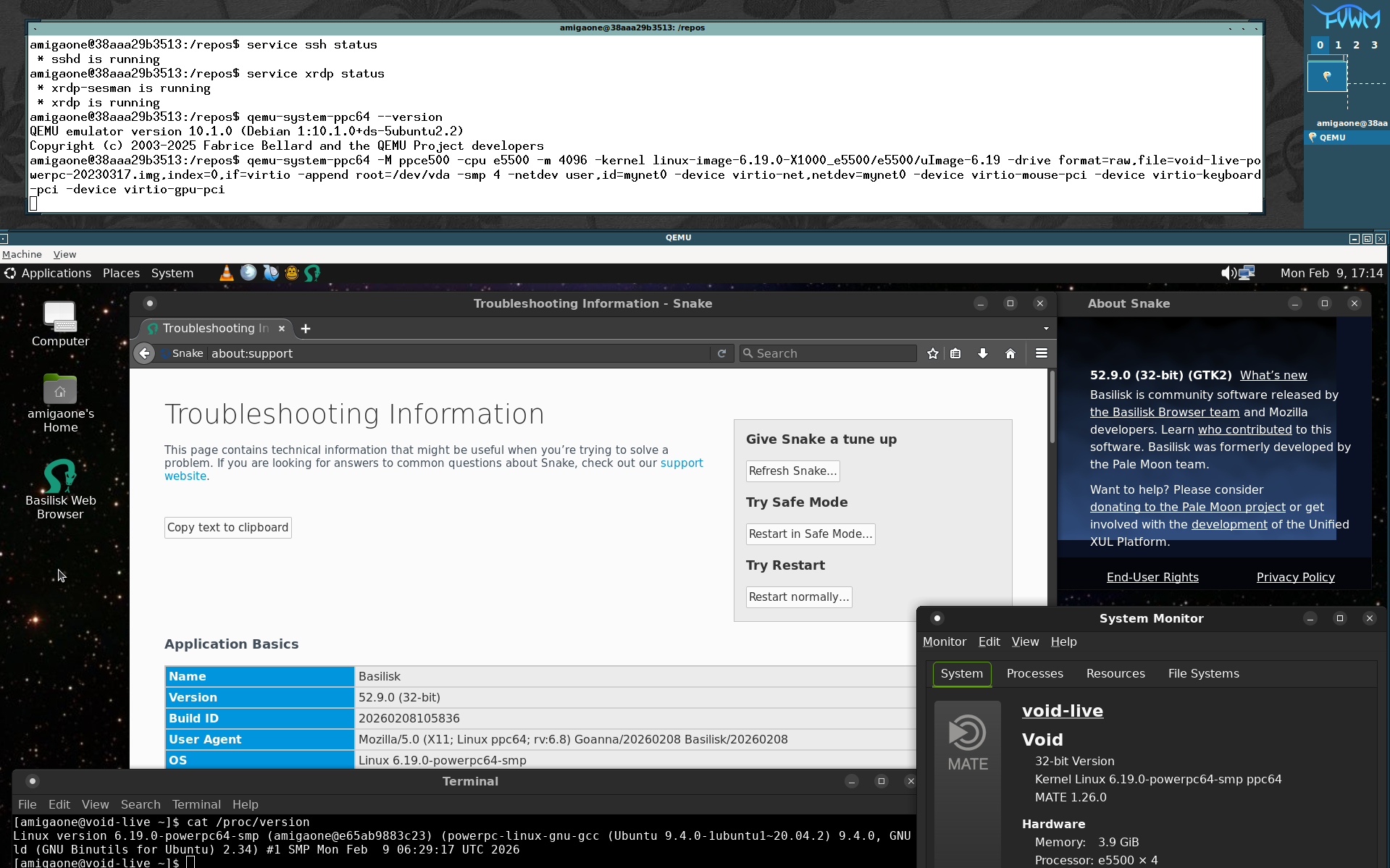Open window menu dot on System Monitor

tap(937, 618)
